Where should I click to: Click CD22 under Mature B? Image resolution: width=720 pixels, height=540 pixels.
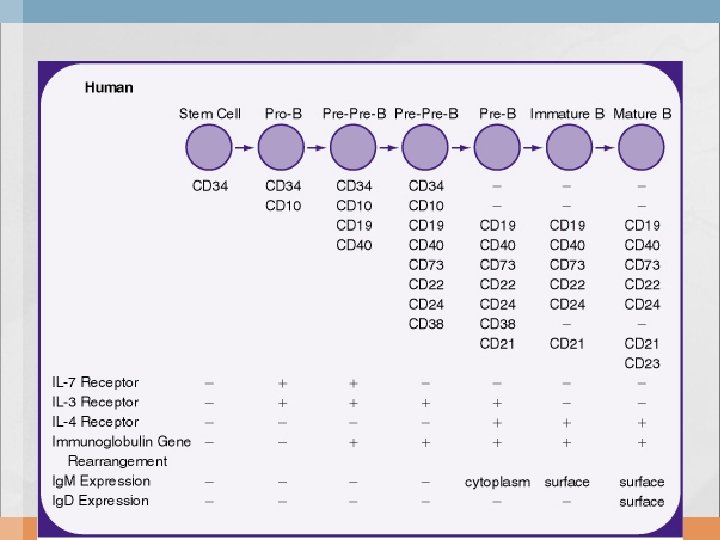(642, 285)
